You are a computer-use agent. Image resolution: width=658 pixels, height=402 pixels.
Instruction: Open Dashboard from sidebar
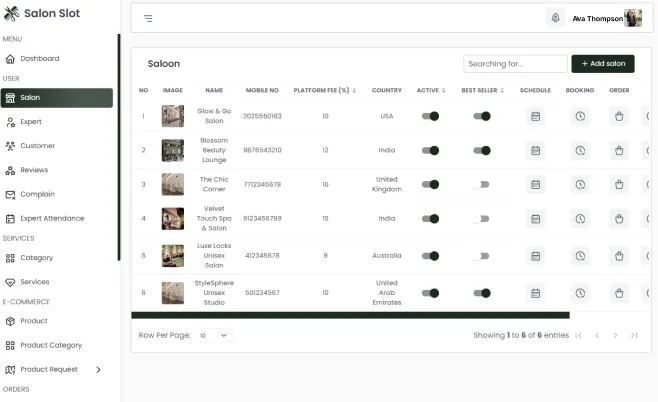pos(57,58)
